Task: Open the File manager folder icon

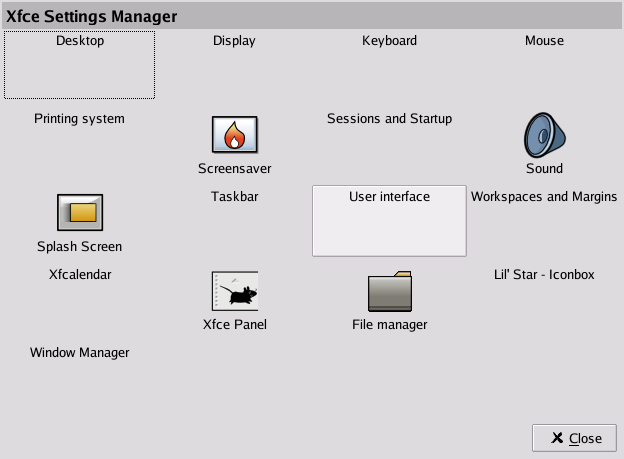Action: coord(390,291)
